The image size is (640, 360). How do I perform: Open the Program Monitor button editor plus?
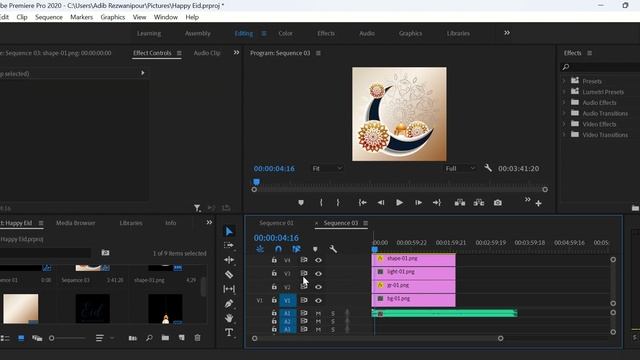(538, 203)
